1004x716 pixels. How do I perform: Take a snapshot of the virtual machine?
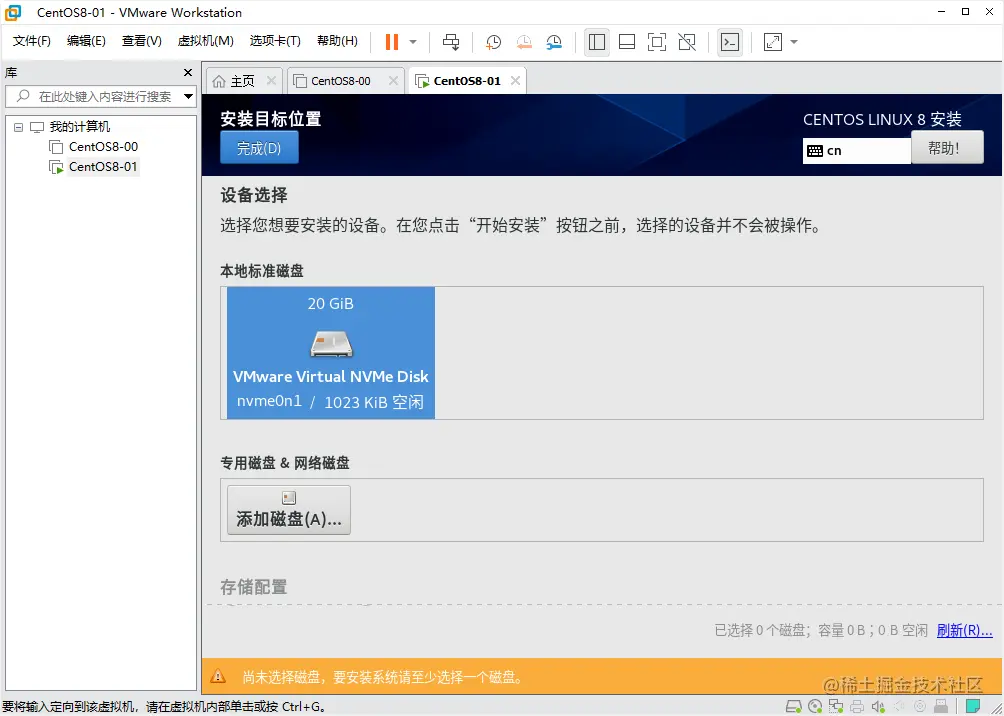pos(491,41)
